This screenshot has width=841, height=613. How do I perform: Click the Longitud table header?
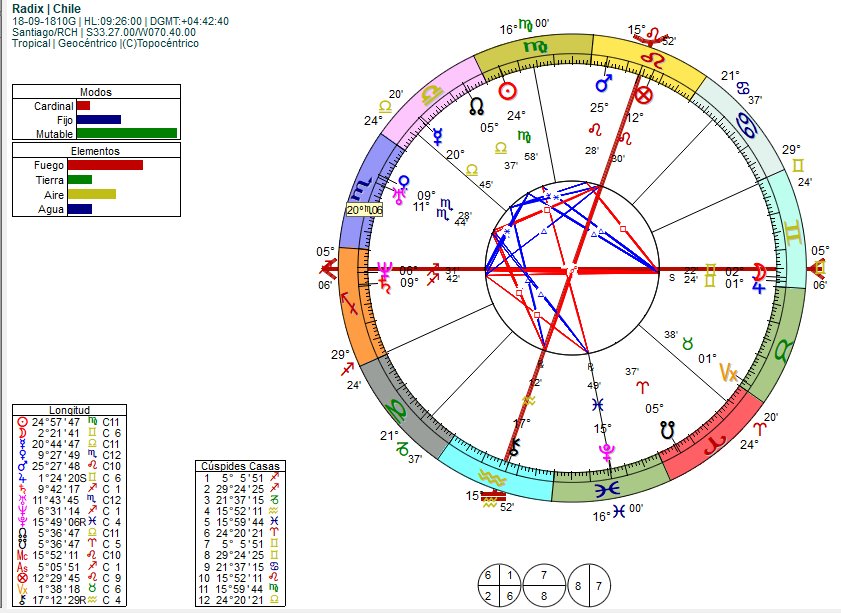click(x=69, y=410)
